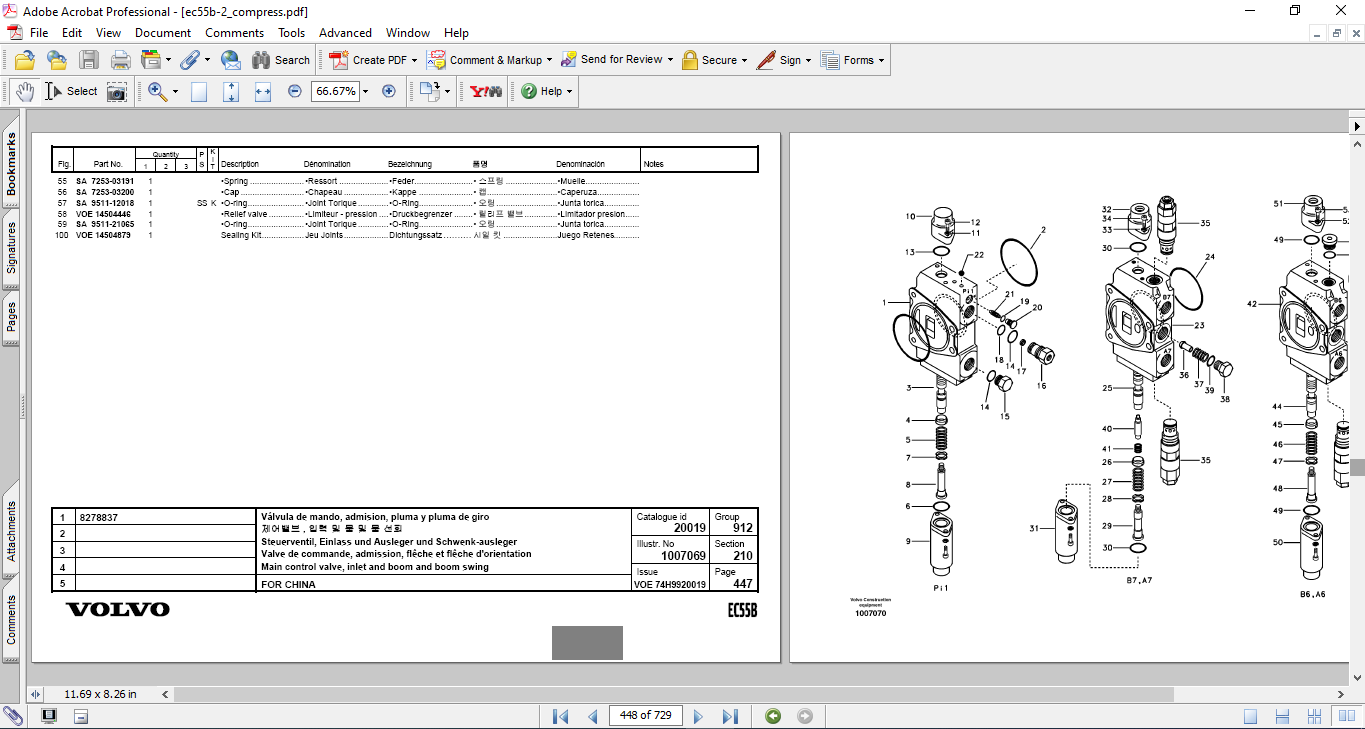Click green Previous View arrow
The width and height of the screenshot is (1365, 729).
tap(772, 716)
